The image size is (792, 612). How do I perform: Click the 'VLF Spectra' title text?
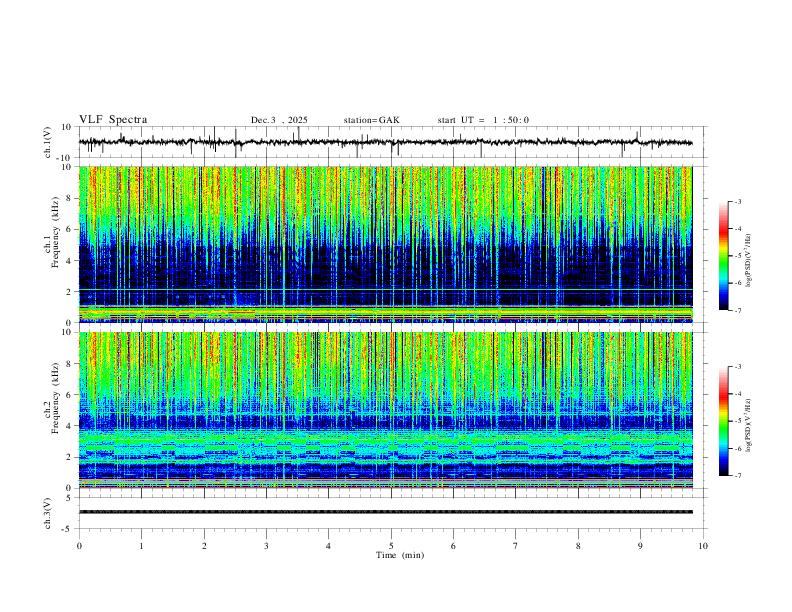113,119
